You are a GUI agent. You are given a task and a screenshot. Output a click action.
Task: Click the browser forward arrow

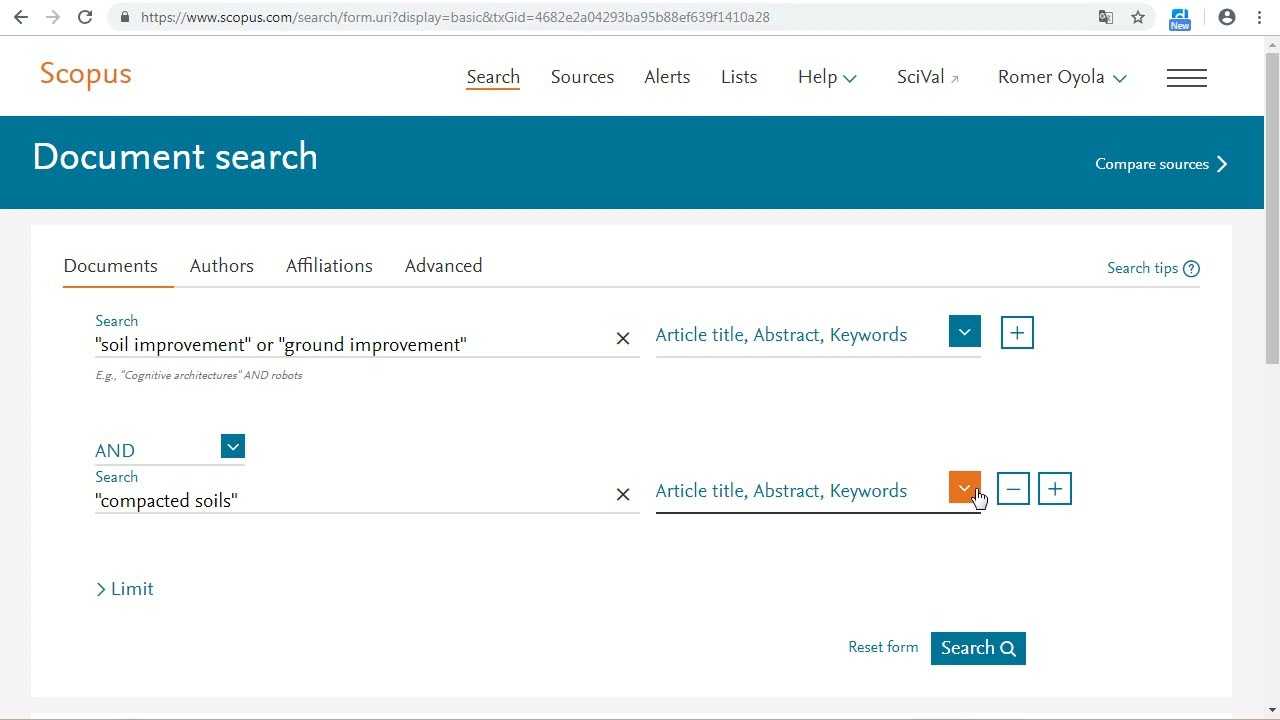click(x=52, y=17)
